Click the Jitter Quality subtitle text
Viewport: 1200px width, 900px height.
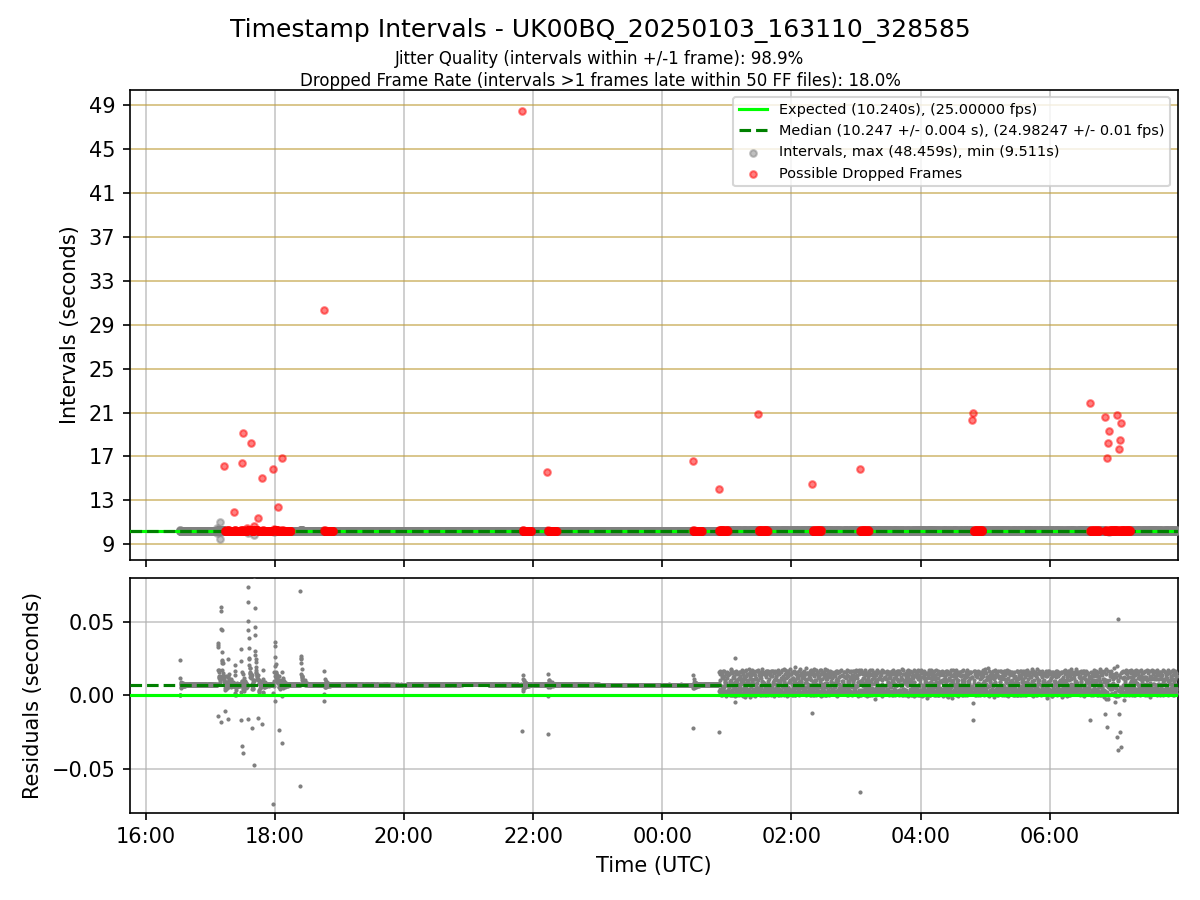(x=599, y=58)
